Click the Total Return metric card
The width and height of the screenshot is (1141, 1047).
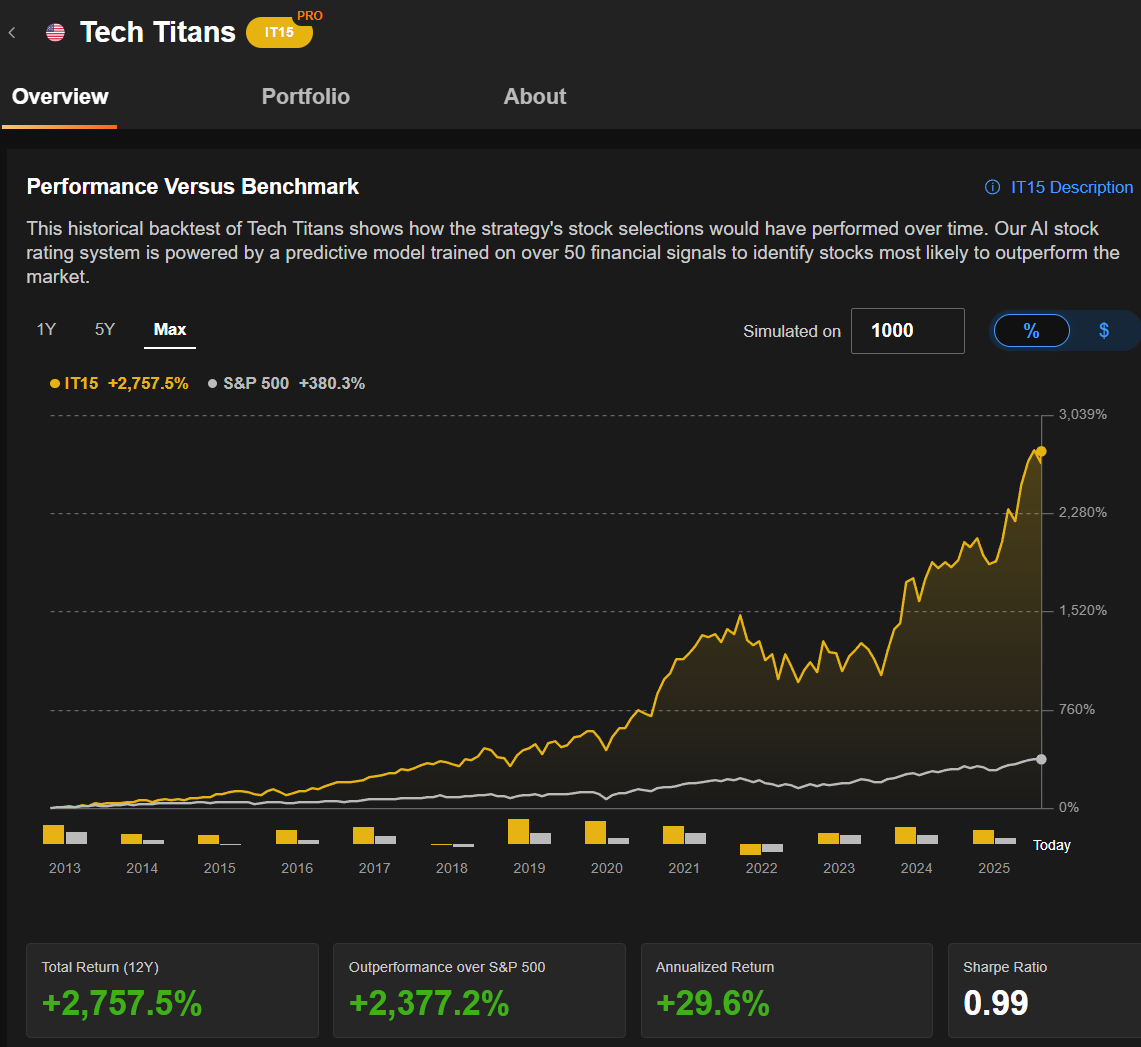(172, 990)
